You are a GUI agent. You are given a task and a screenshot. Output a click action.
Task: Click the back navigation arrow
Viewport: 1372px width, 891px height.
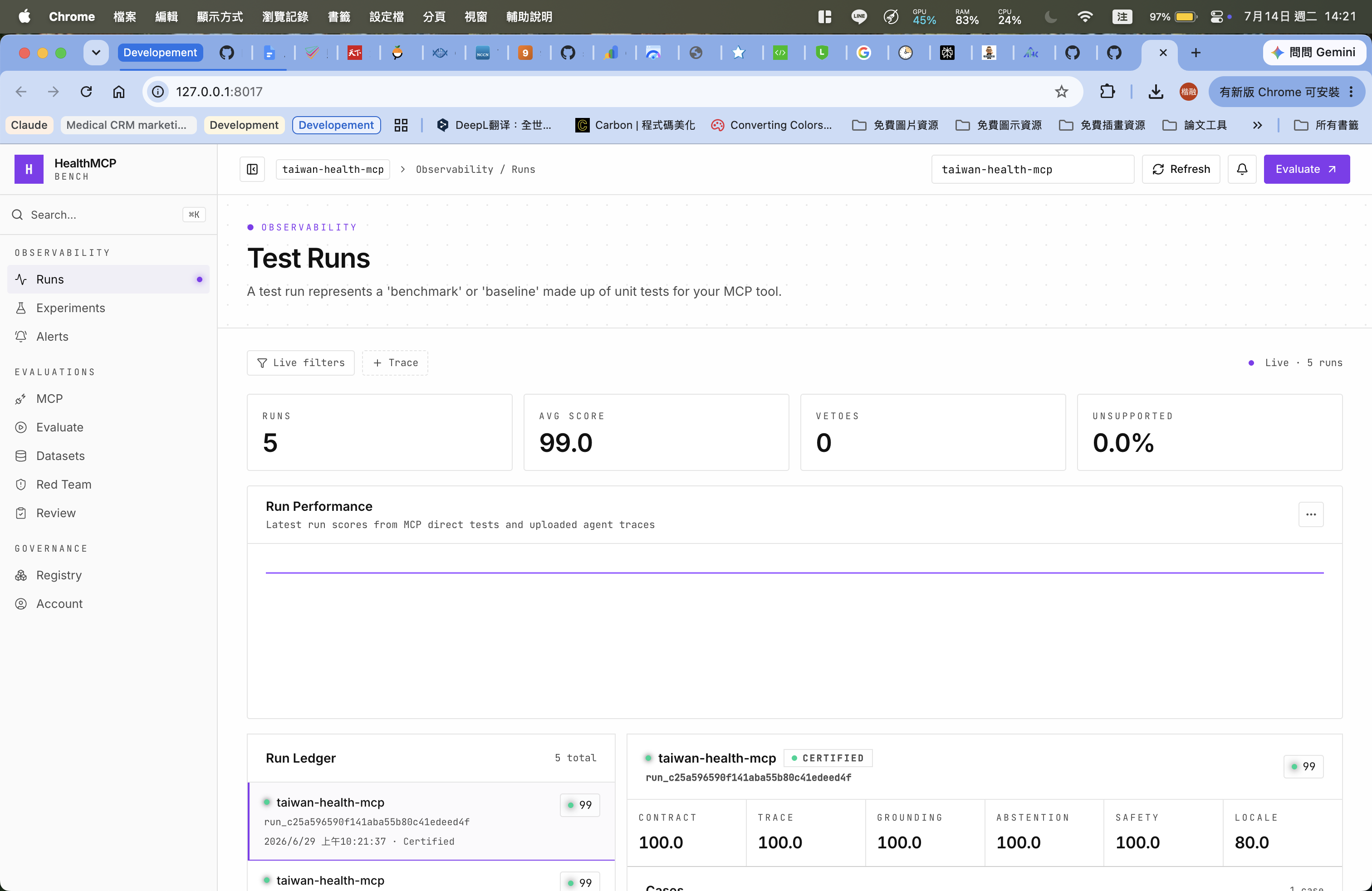pos(21,92)
